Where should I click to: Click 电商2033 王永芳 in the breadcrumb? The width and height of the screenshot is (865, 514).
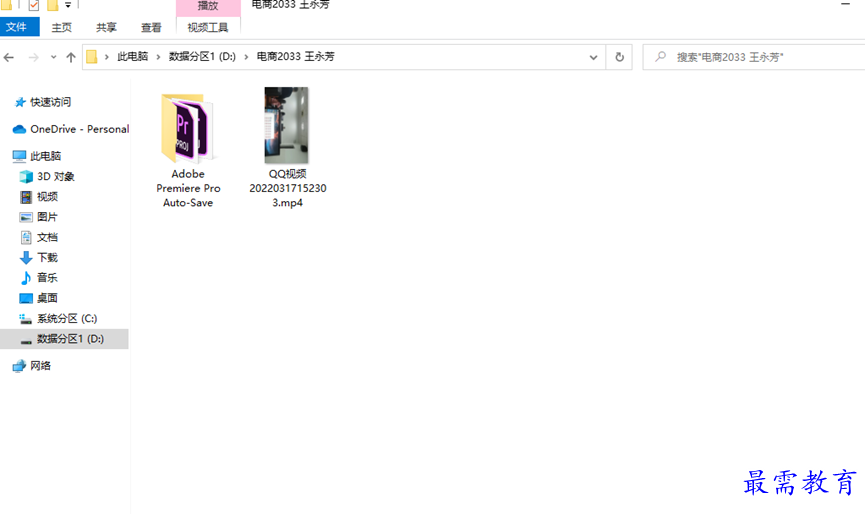click(296, 56)
